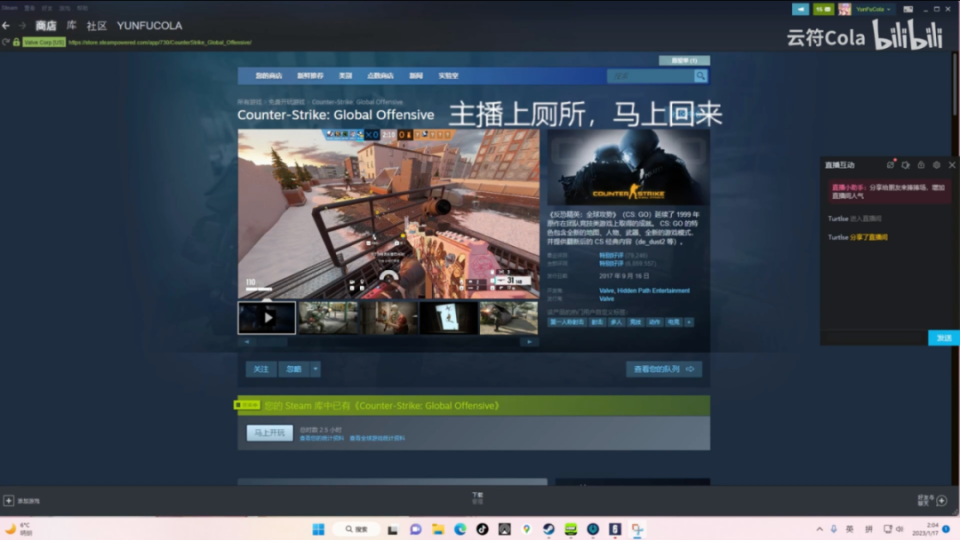Open File Explorer from the taskbar
960x540 pixels.
click(438, 529)
